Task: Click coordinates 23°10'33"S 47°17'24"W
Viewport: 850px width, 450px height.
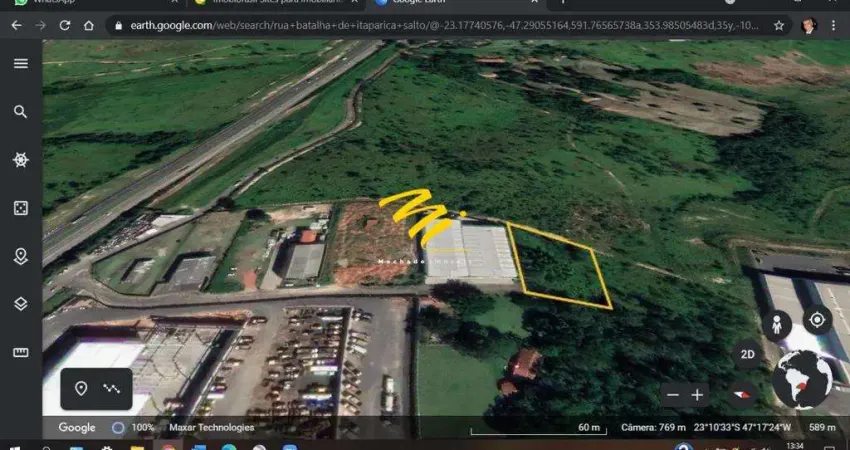Action: pos(742,427)
